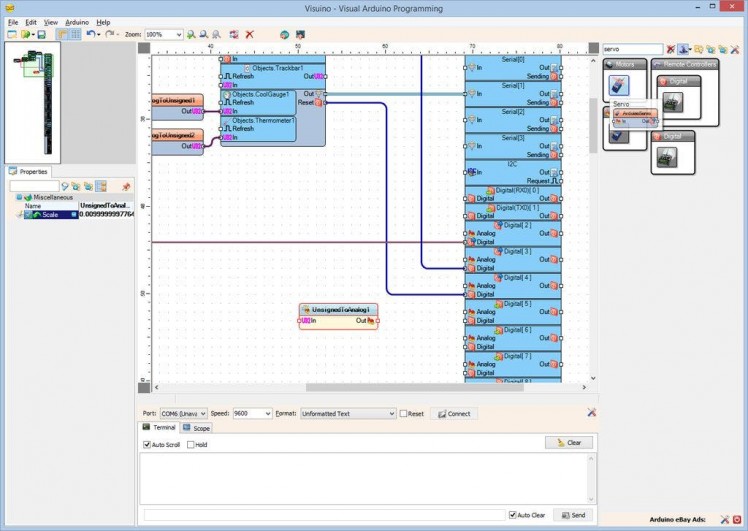Click the red X delete toolbar icon
The image size is (748, 531).
pyautogui.click(x=249, y=34)
